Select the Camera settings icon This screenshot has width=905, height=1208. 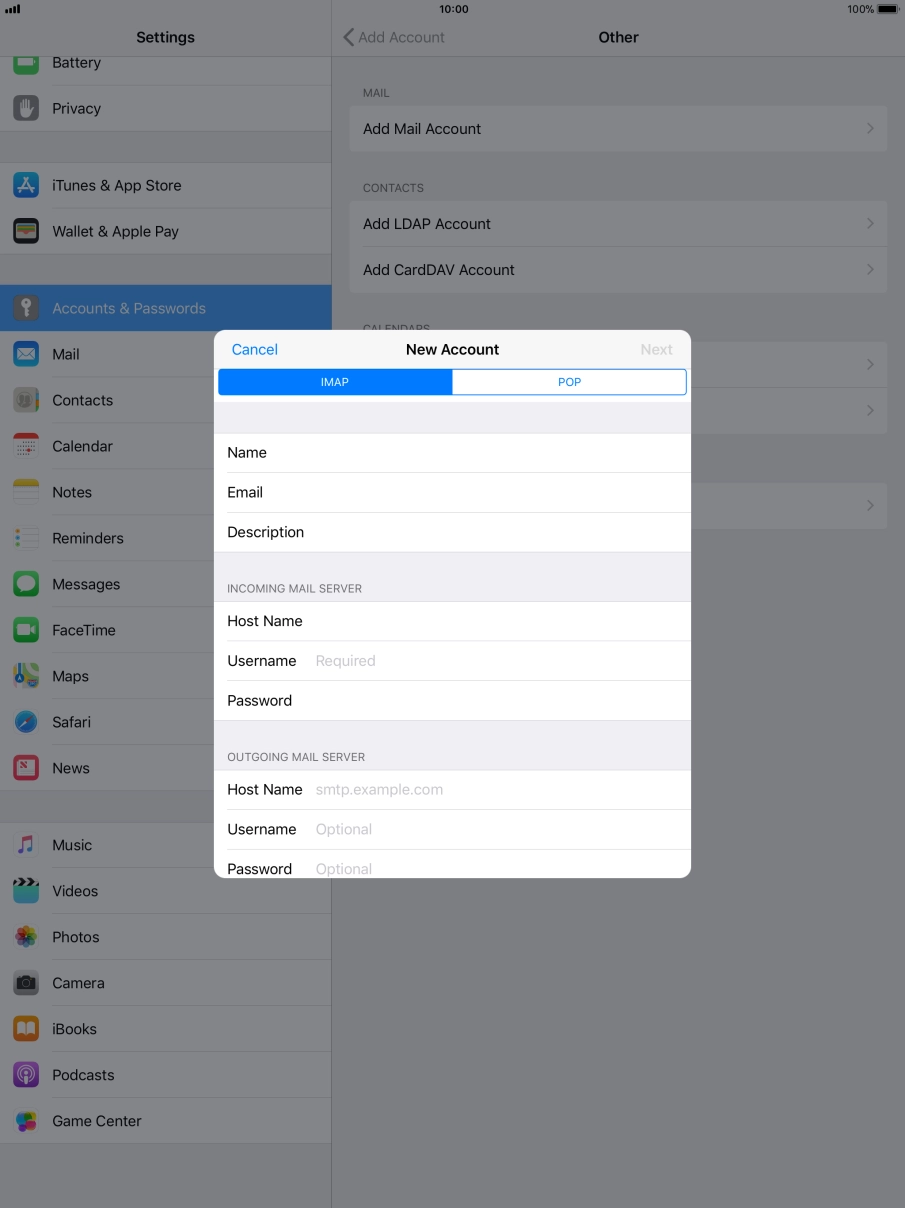click(25, 982)
